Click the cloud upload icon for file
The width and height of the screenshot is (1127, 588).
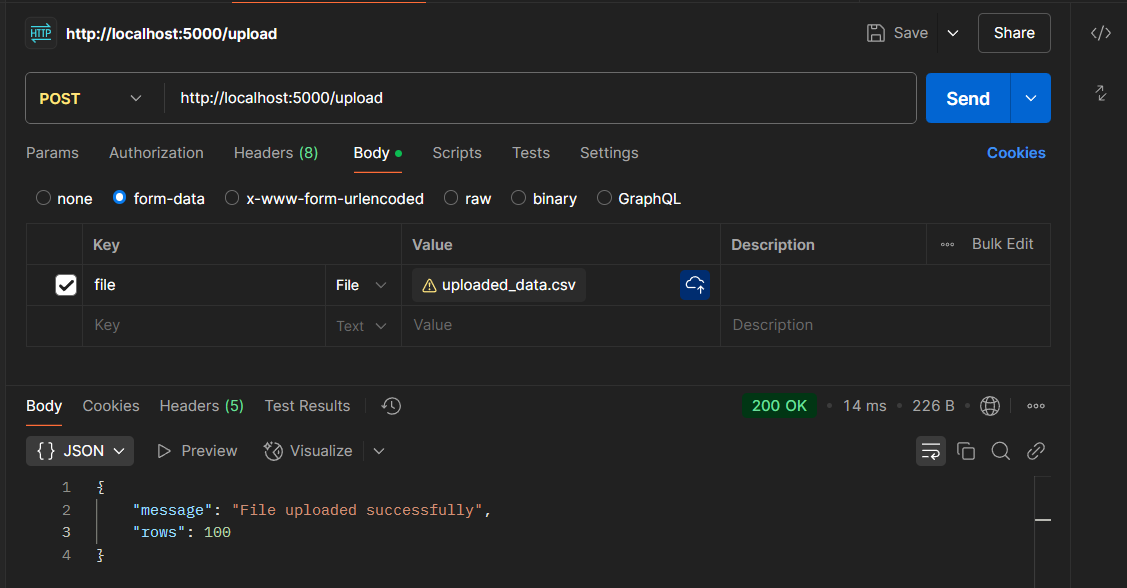[x=695, y=285]
